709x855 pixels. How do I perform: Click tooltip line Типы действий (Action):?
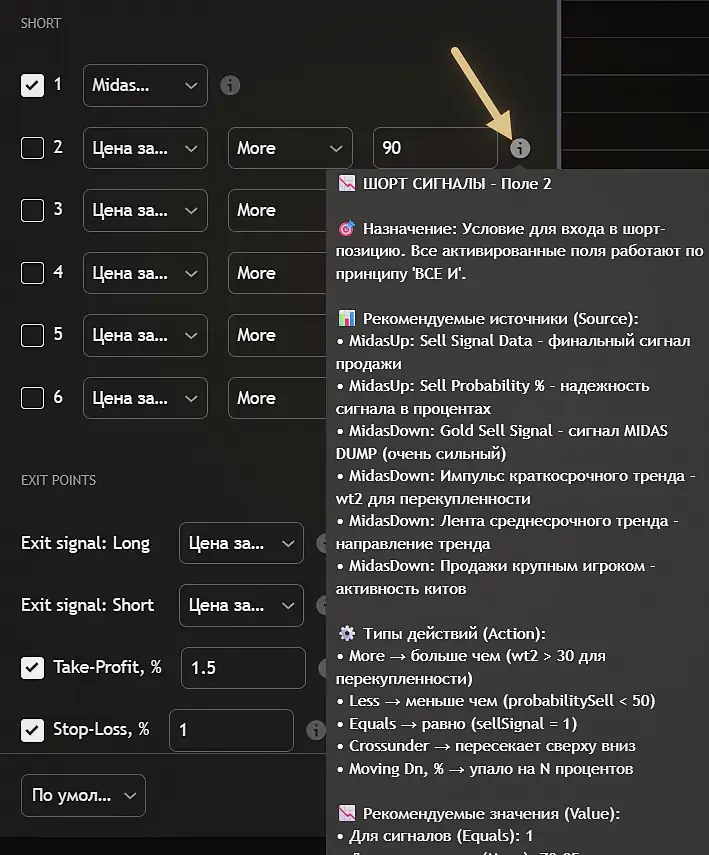coord(454,634)
